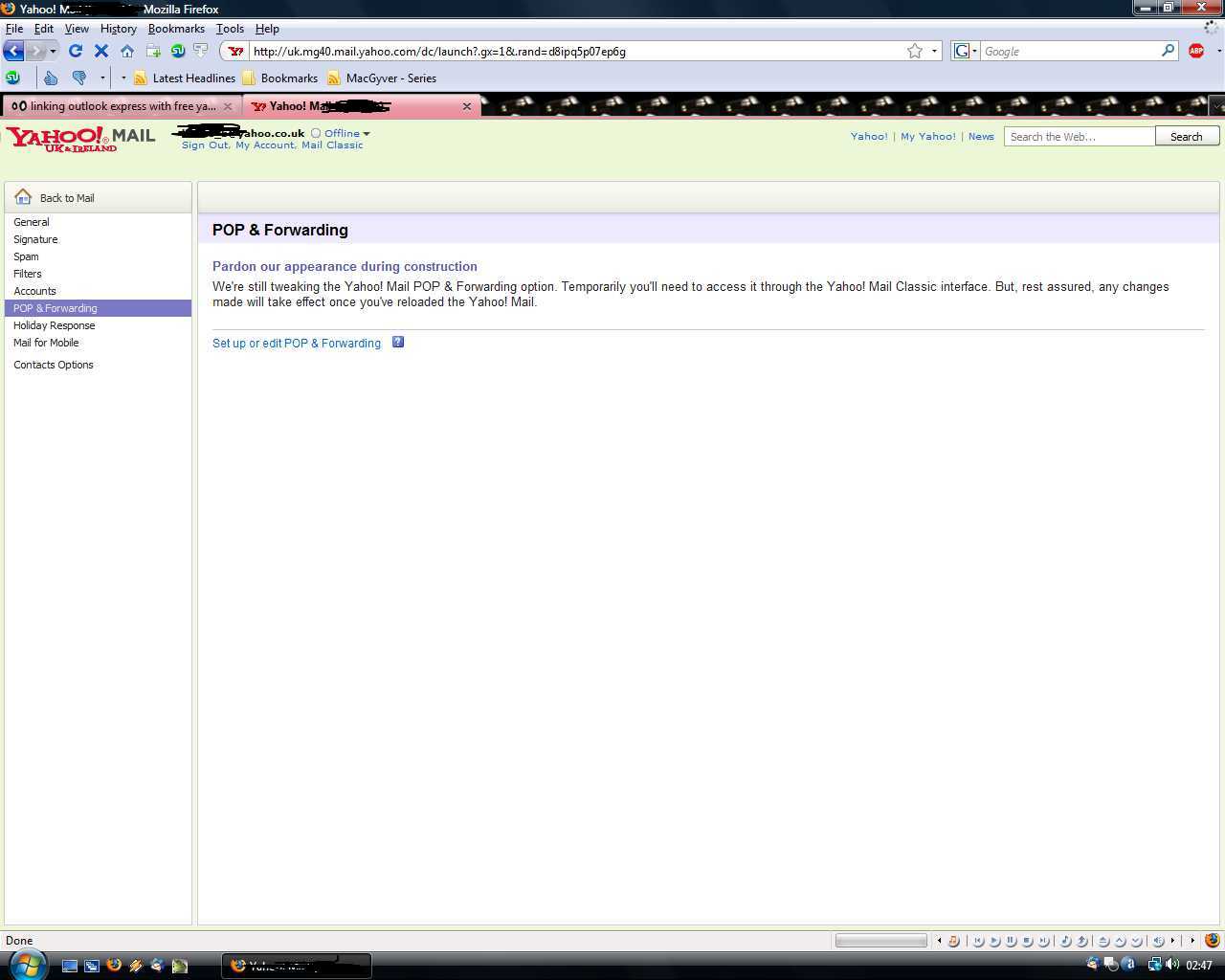Viewport: 1225px width, 980px height.
Task: Open the Edit menu
Action: click(x=44, y=29)
